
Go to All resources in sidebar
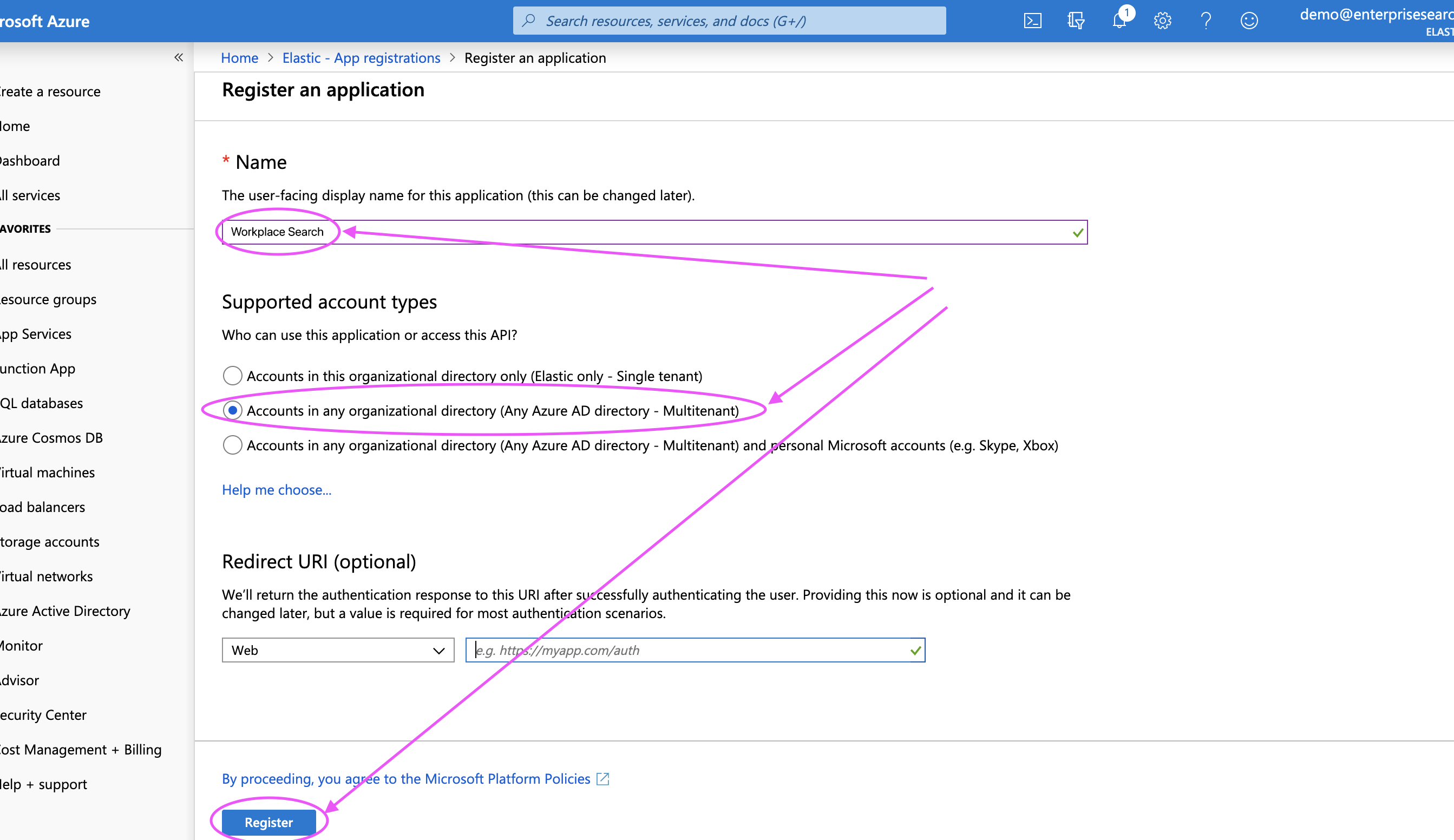(36, 265)
